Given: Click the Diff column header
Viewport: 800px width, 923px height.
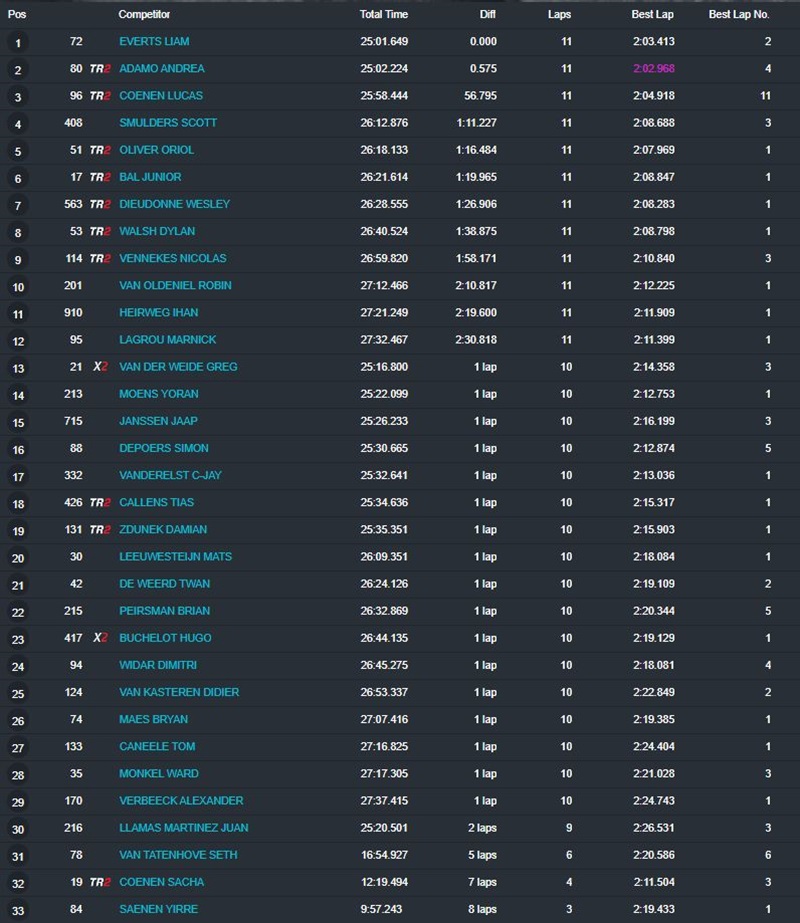Looking at the screenshot, I should click(487, 15).
